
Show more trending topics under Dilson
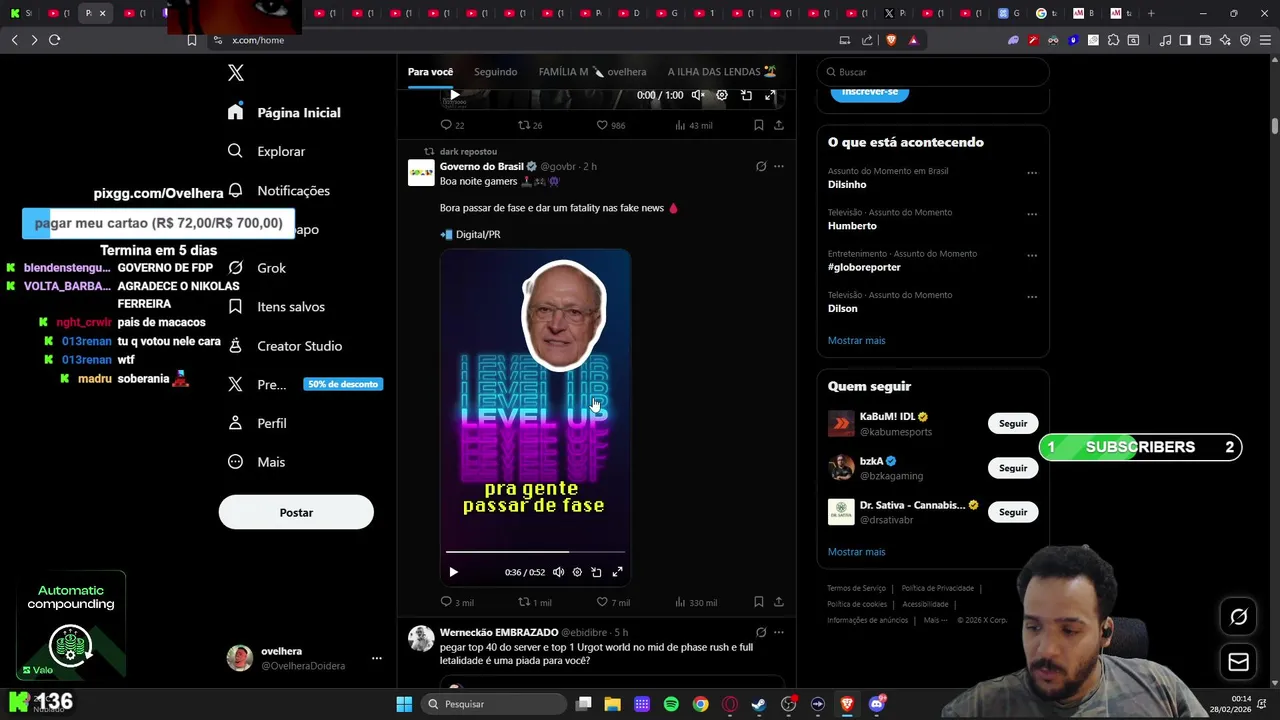[856, 340]
